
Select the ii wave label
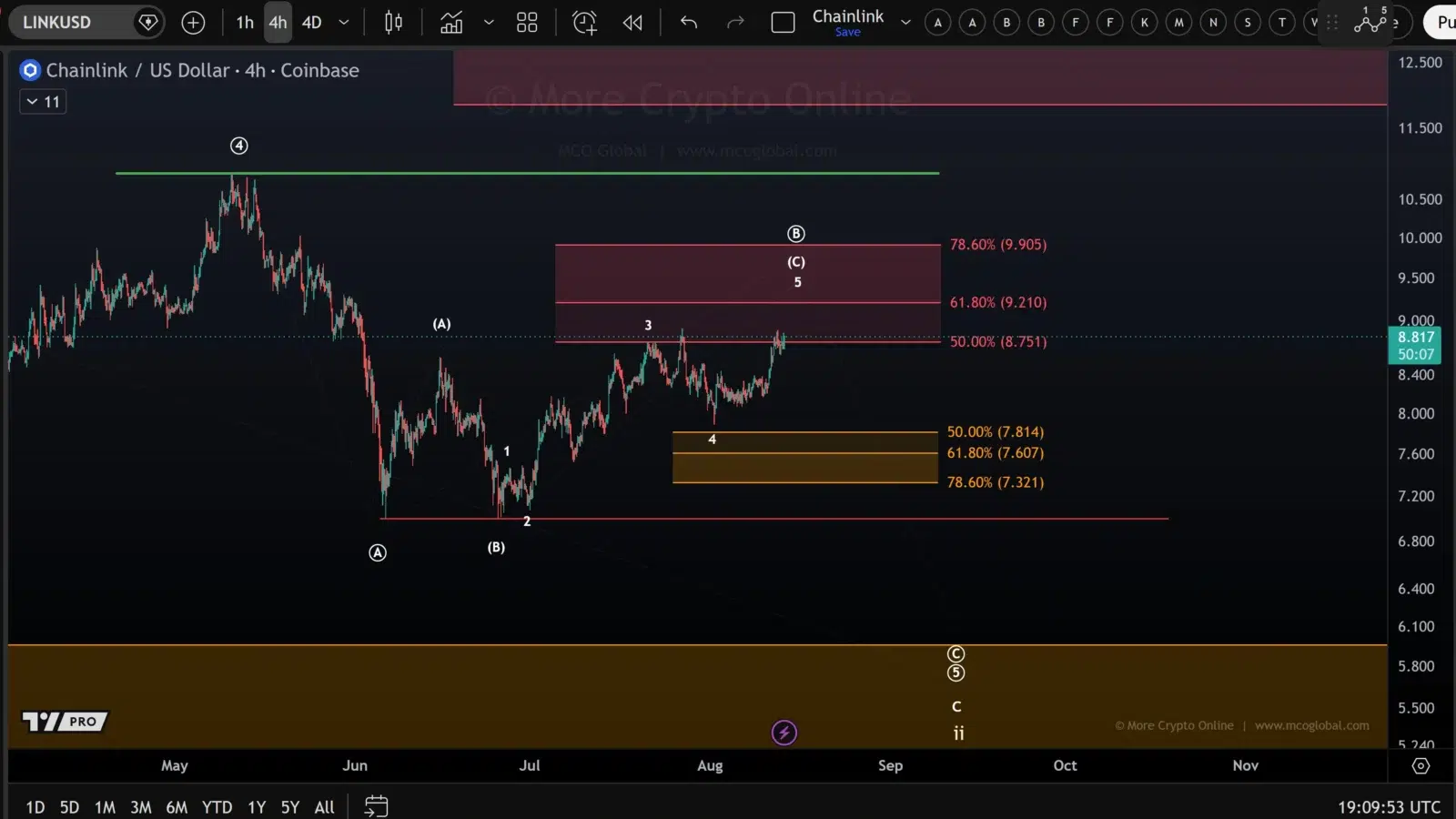(958, 733)
